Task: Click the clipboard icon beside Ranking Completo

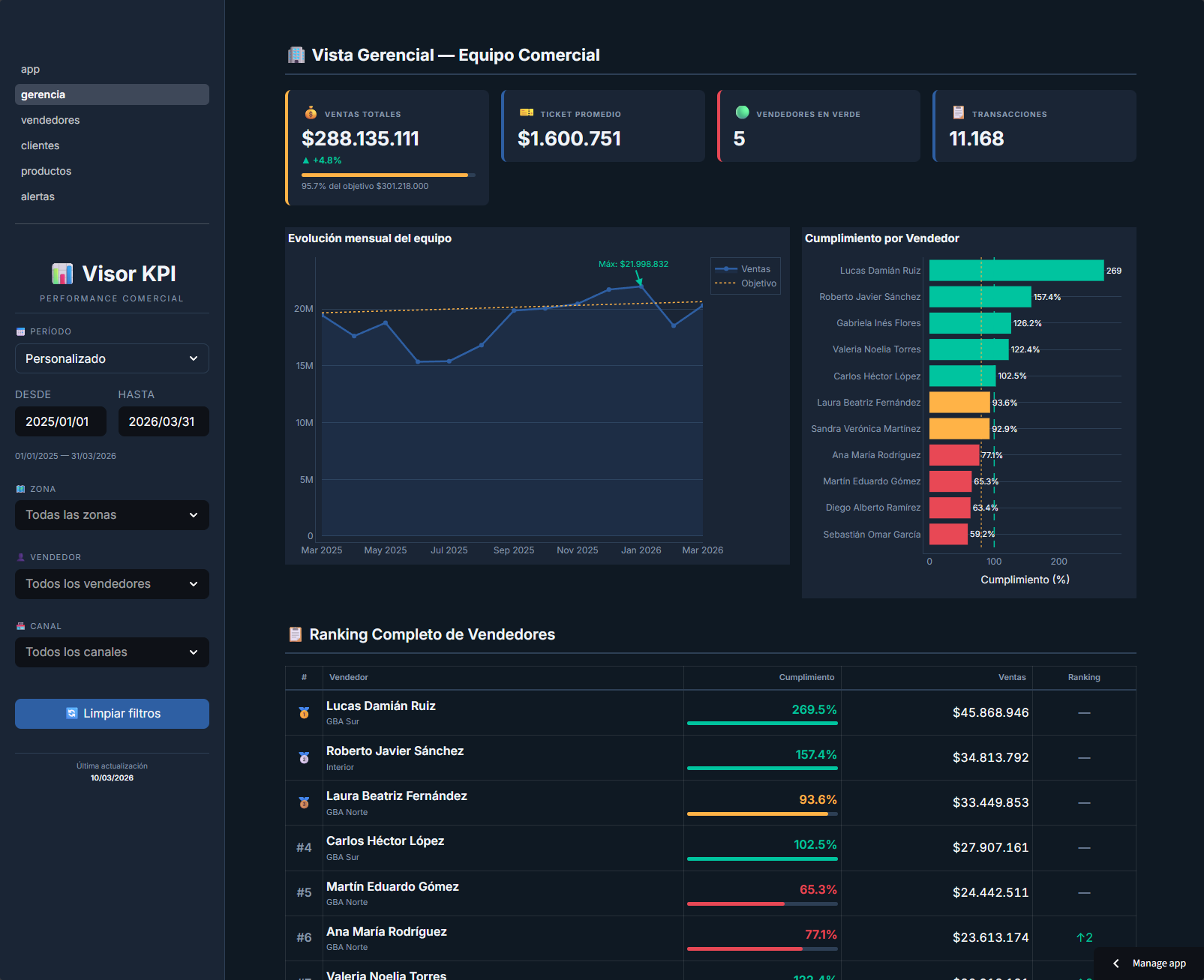Action: pos(296,634)
